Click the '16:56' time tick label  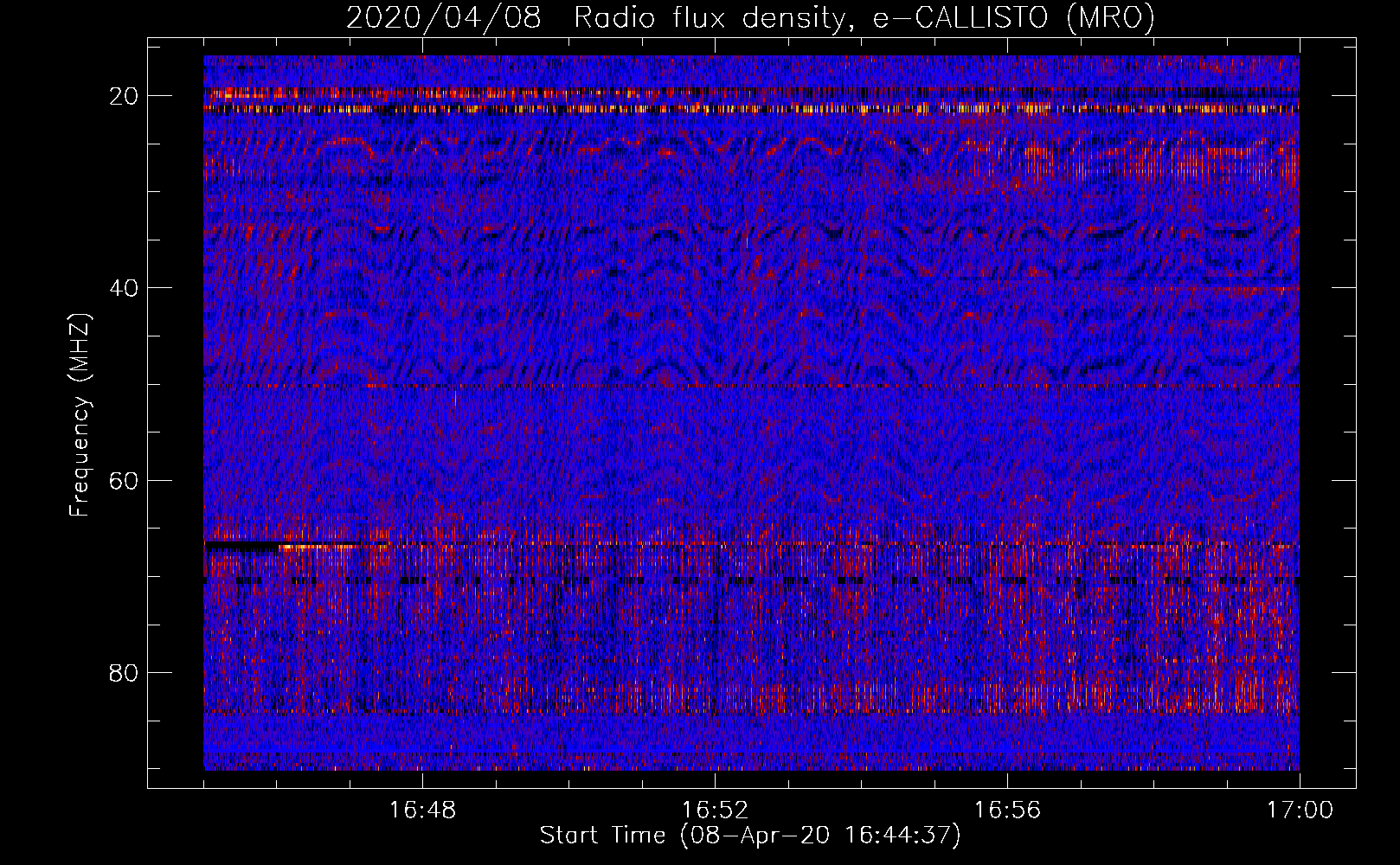1007,811
